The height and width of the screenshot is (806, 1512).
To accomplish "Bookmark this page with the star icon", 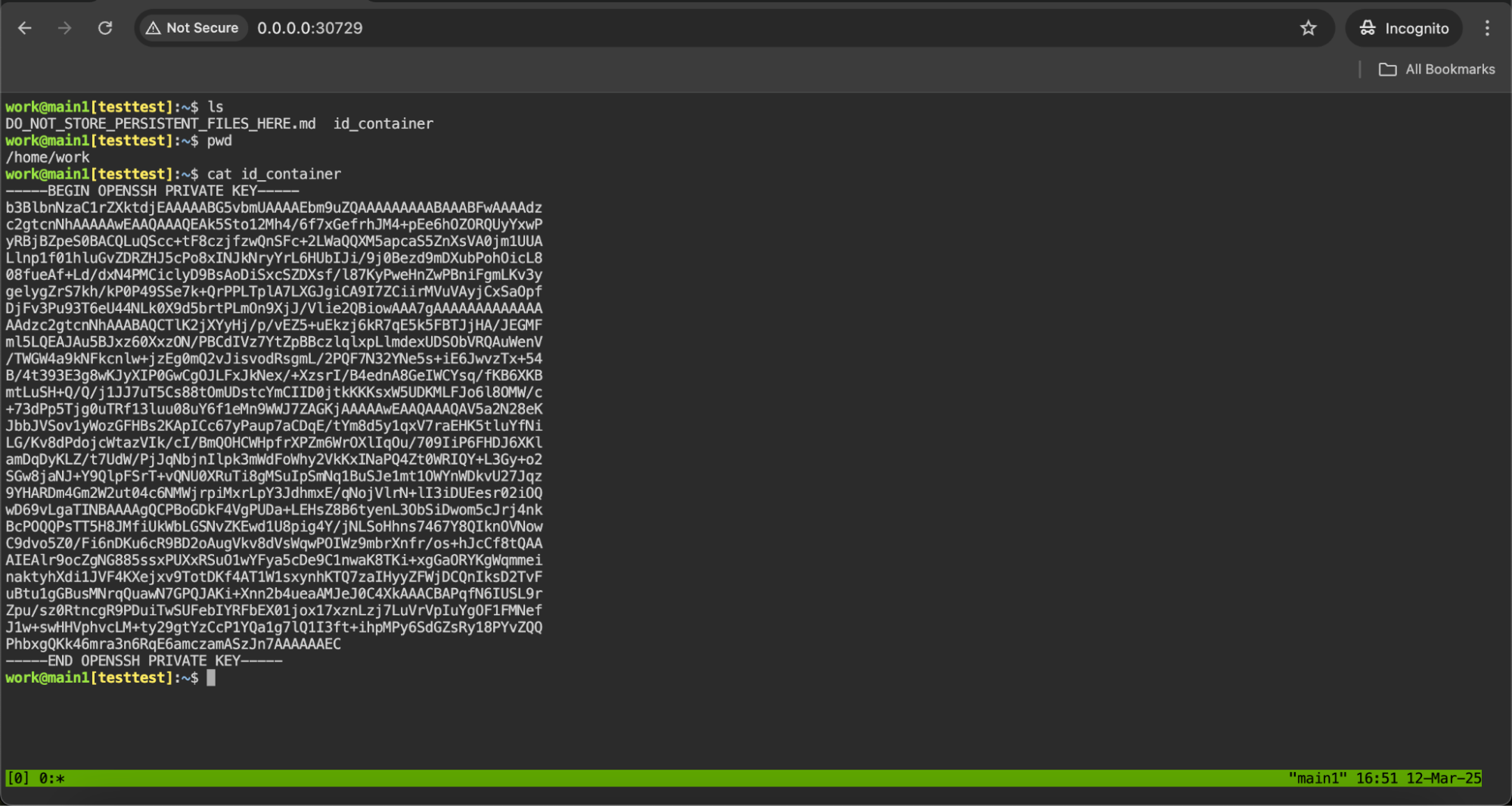I will pyautogui.click(x=1308, y=28).
